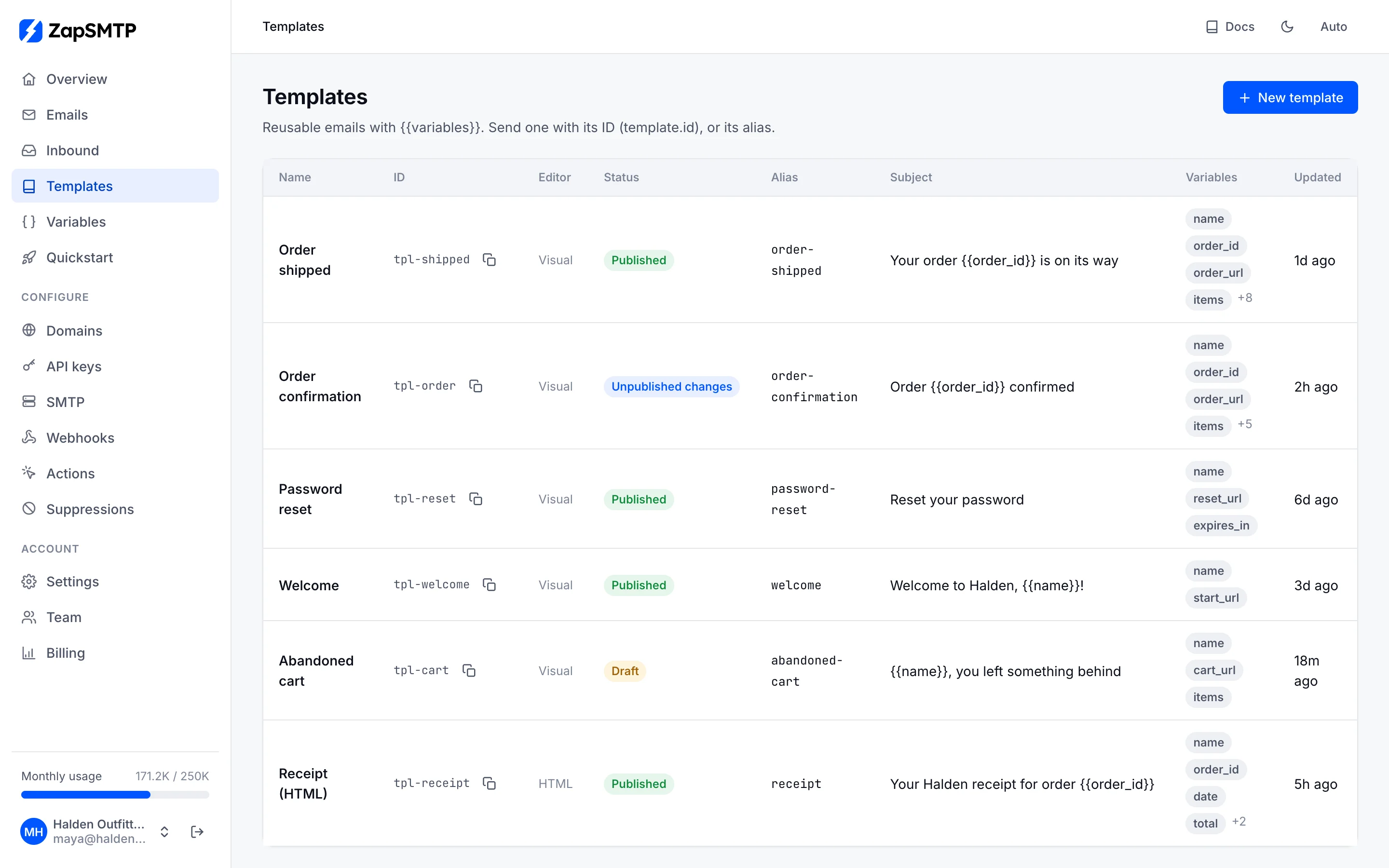Click the cart_url variable chip
1389x868 pixels.
1214,670
